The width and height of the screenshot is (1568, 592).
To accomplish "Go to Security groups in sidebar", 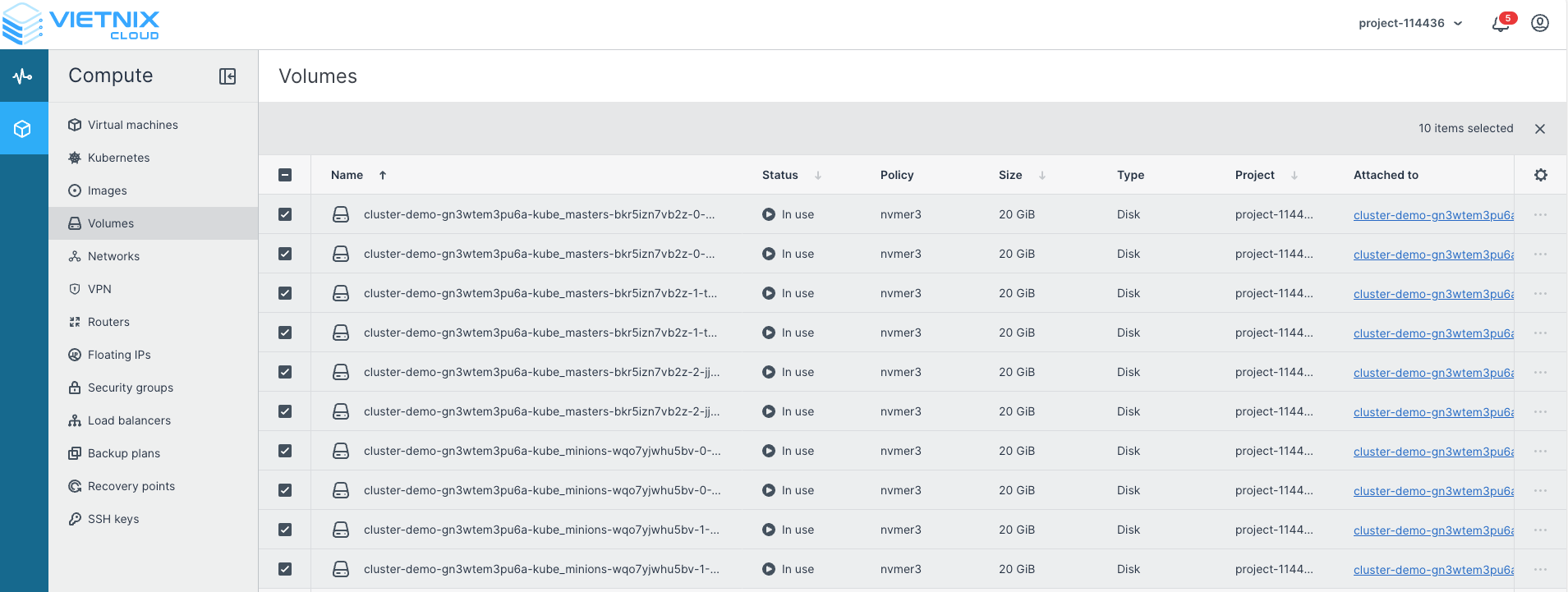I will (x=130, y=388).
